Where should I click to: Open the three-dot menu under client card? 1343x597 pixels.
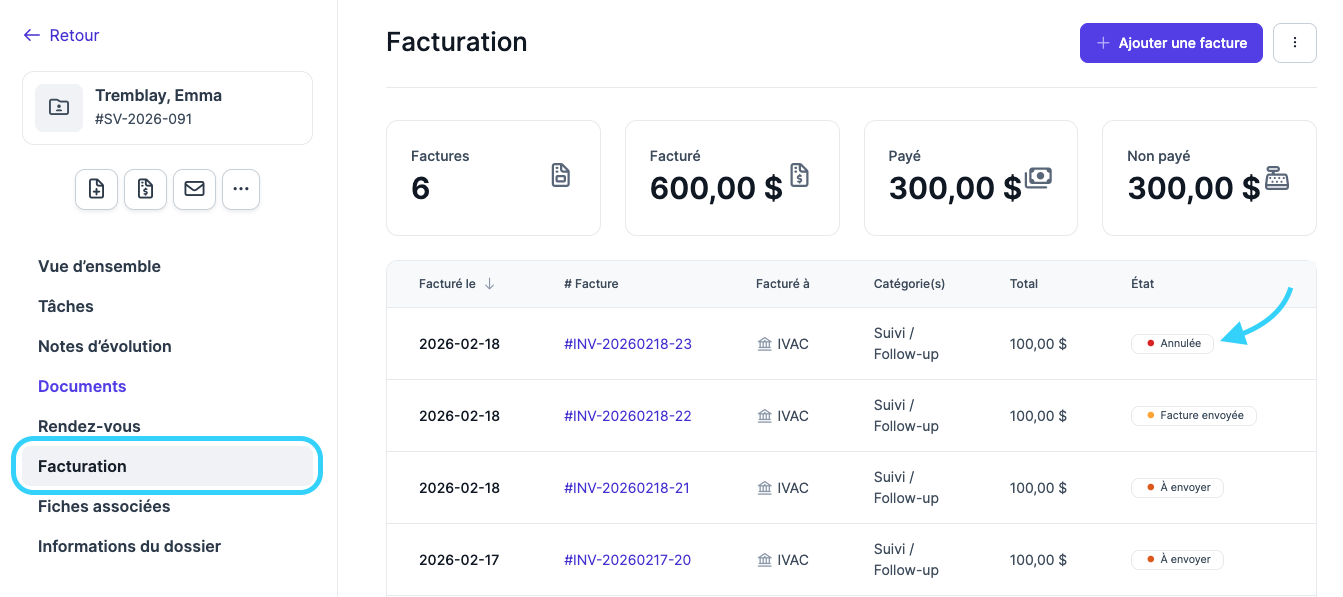(241, 189)
